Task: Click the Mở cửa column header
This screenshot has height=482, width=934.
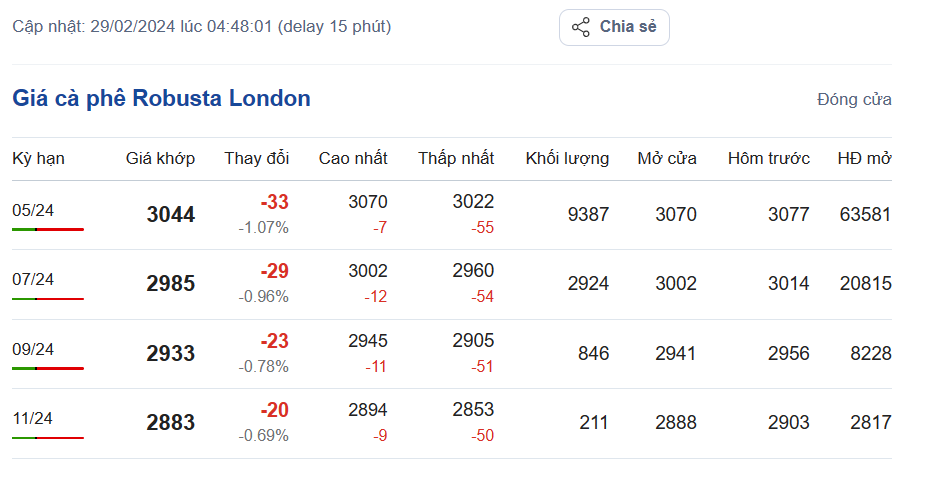Action: click(667, 158)
